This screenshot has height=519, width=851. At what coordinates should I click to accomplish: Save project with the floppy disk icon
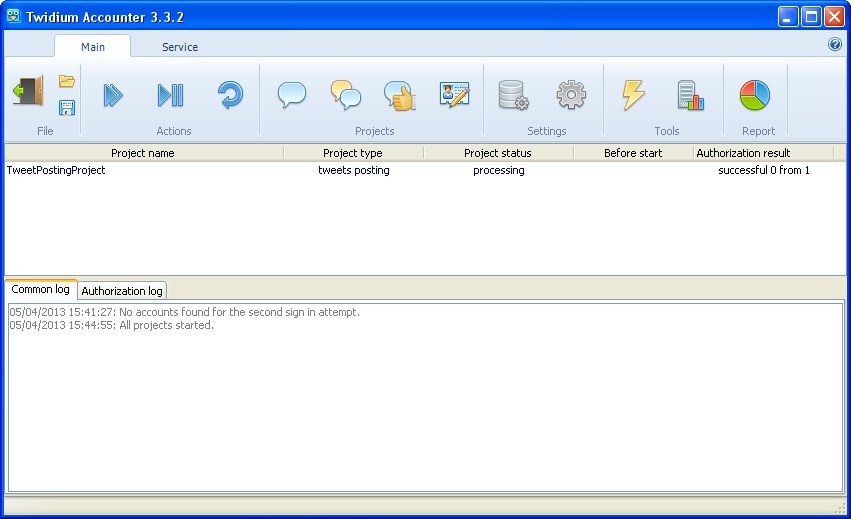tap(67, 107)
